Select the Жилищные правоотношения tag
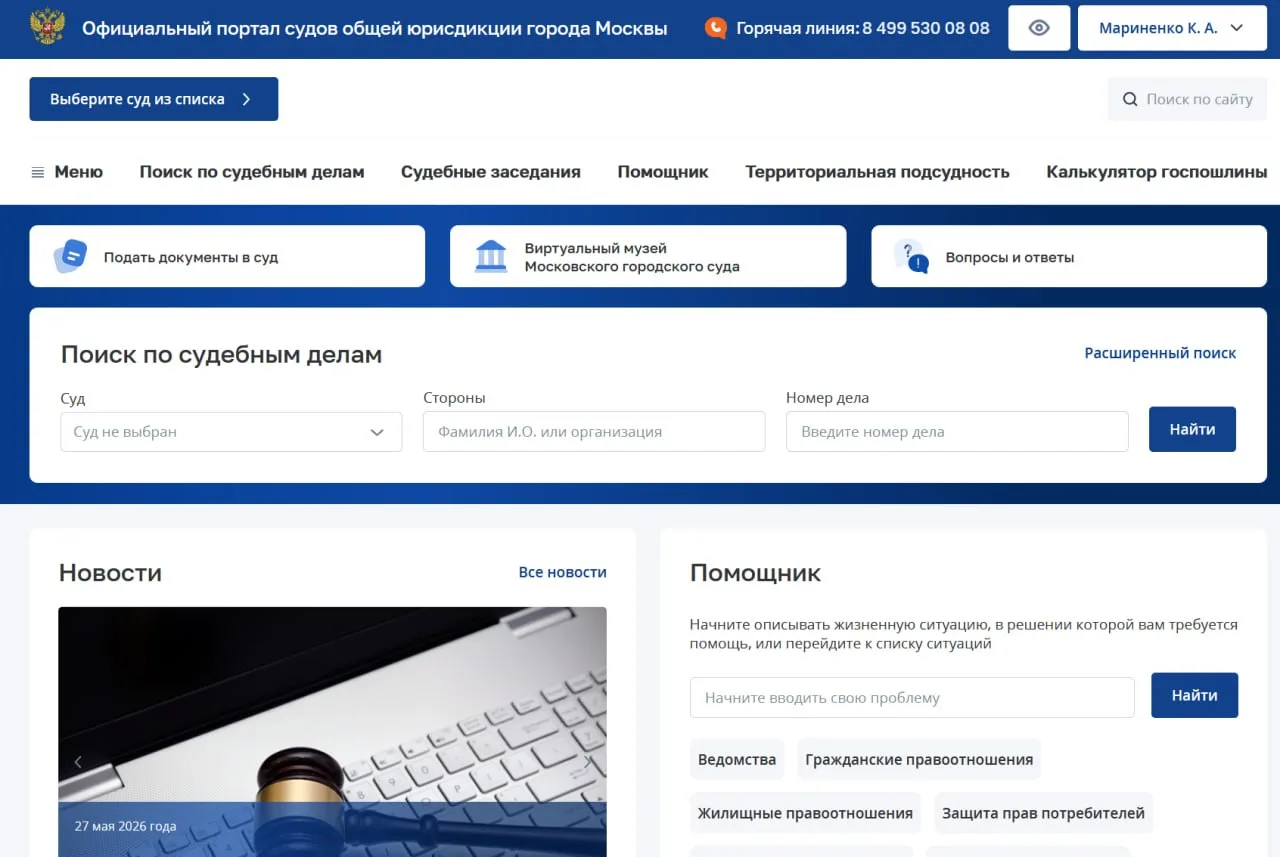This screenshot has height=857, width=1280. point(805,813)
